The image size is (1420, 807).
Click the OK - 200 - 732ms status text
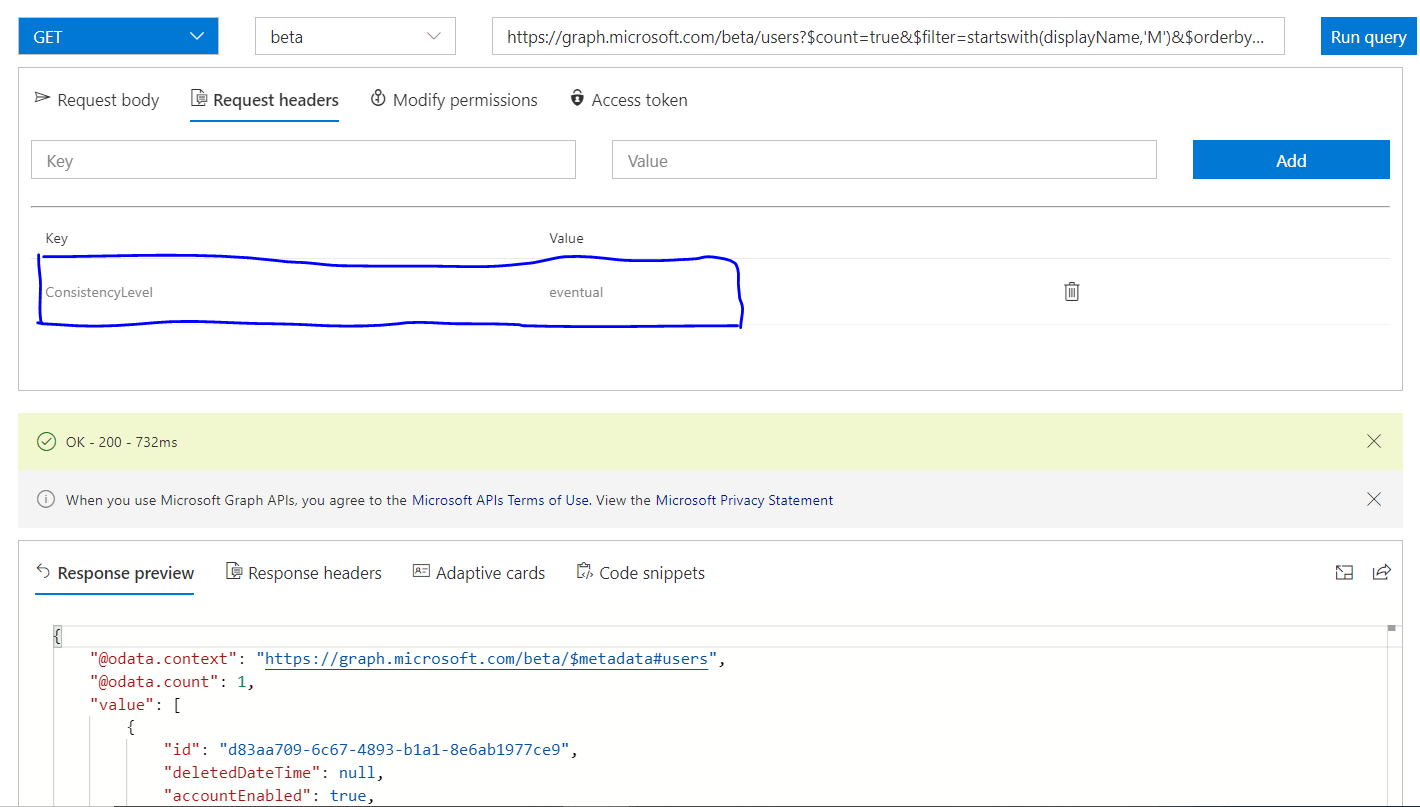121,442
